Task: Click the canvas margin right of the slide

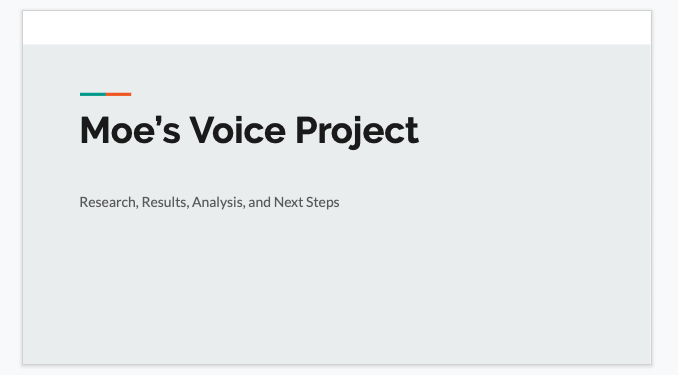Action: (665, 187)
